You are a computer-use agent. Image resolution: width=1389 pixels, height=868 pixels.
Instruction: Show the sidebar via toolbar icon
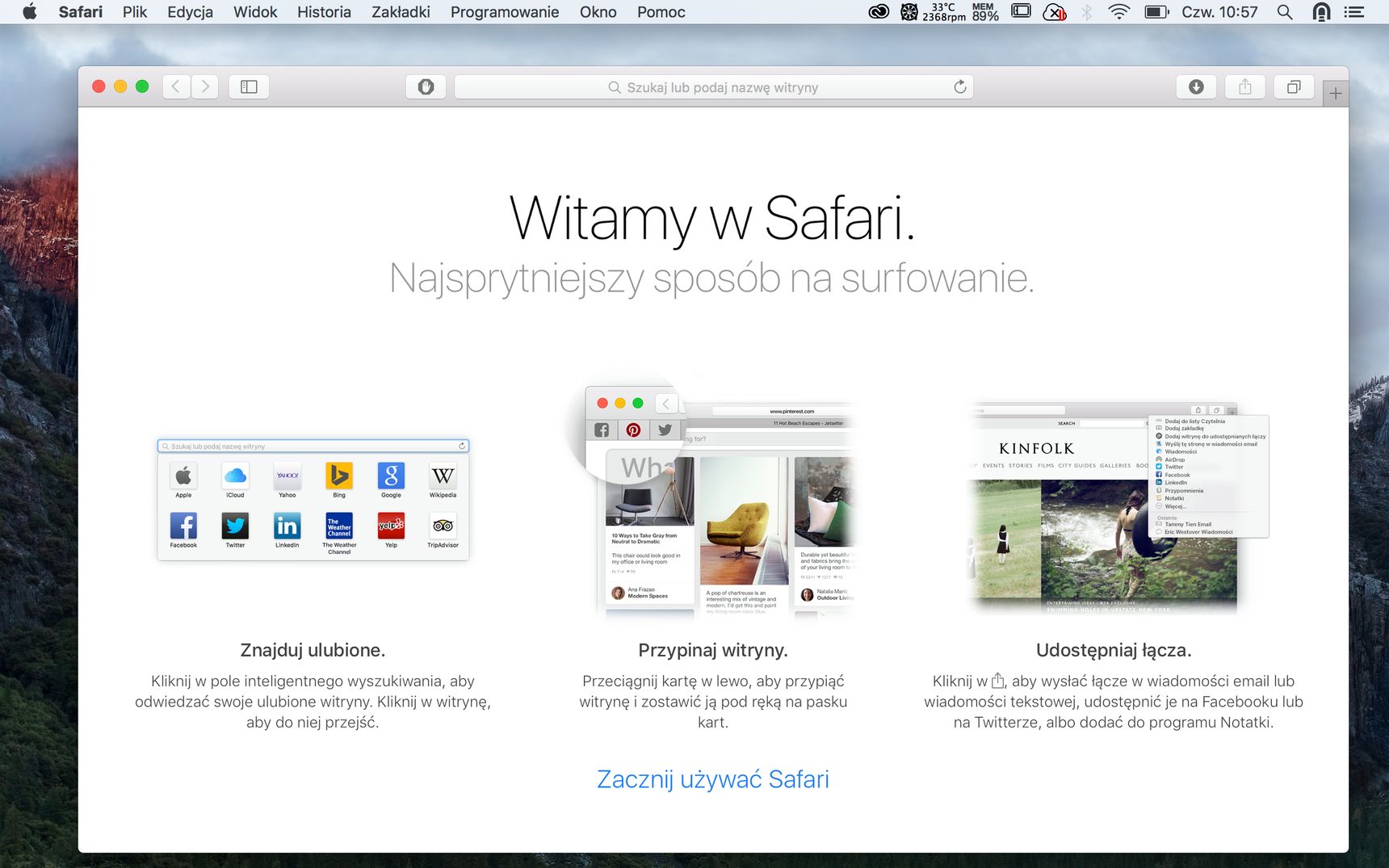coord(249,86)
